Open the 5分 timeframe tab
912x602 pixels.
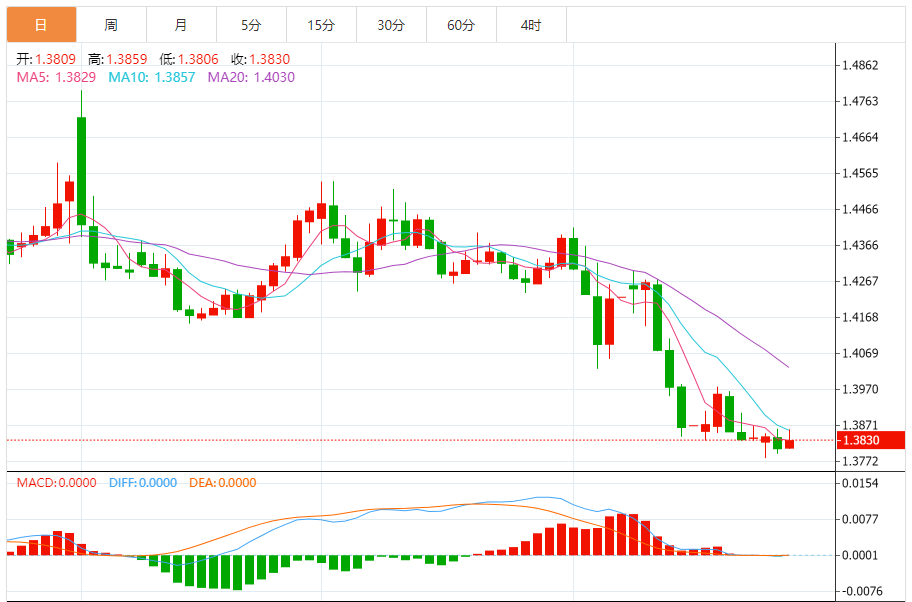[x=251, y=25]
